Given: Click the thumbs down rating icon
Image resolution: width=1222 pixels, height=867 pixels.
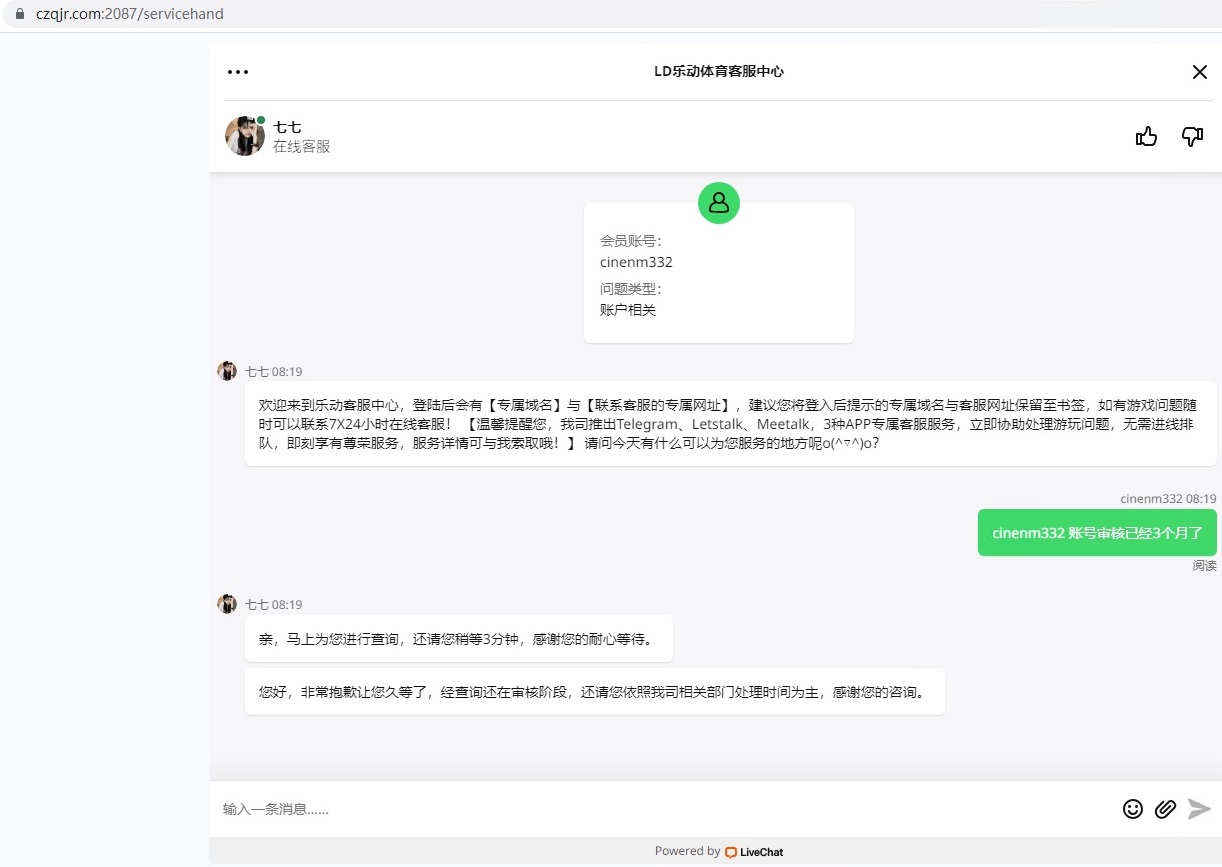Looking at the screenshot, I should point(1192,137).
